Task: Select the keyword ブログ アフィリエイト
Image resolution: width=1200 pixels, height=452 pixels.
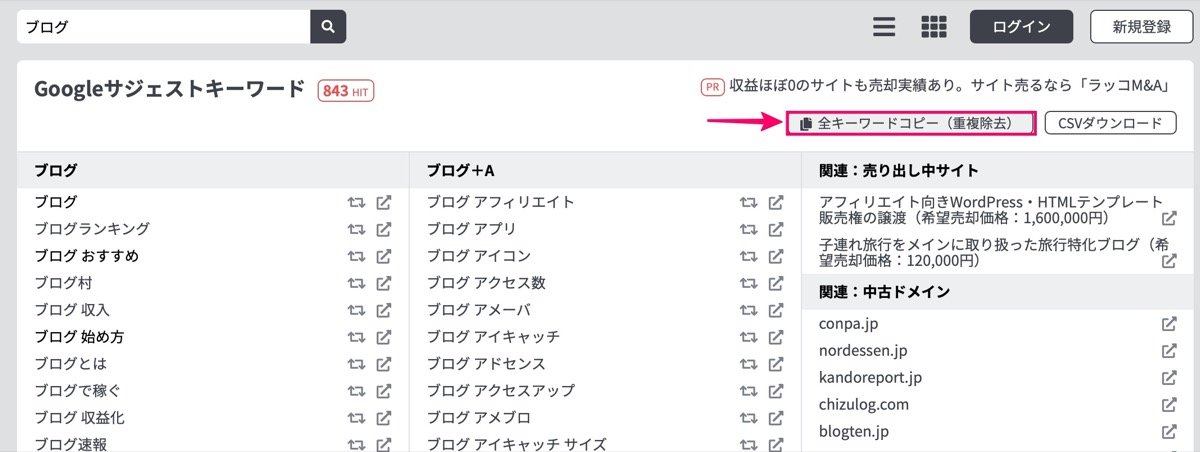Action: coord(500,202)
